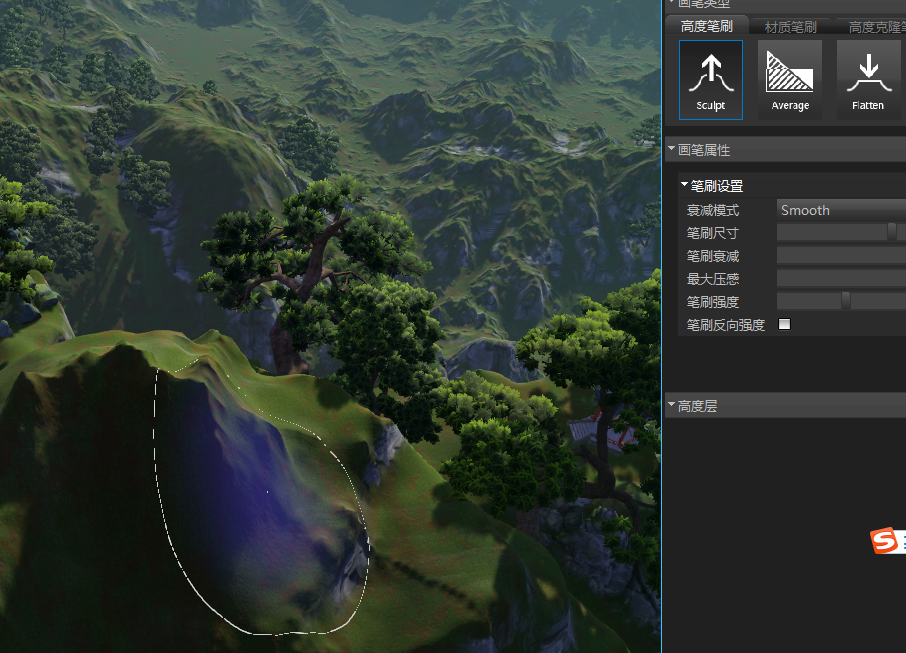The image size is (906, 653).
Task: Click the 最大压感 slider track
Action: tap(840, 279)
